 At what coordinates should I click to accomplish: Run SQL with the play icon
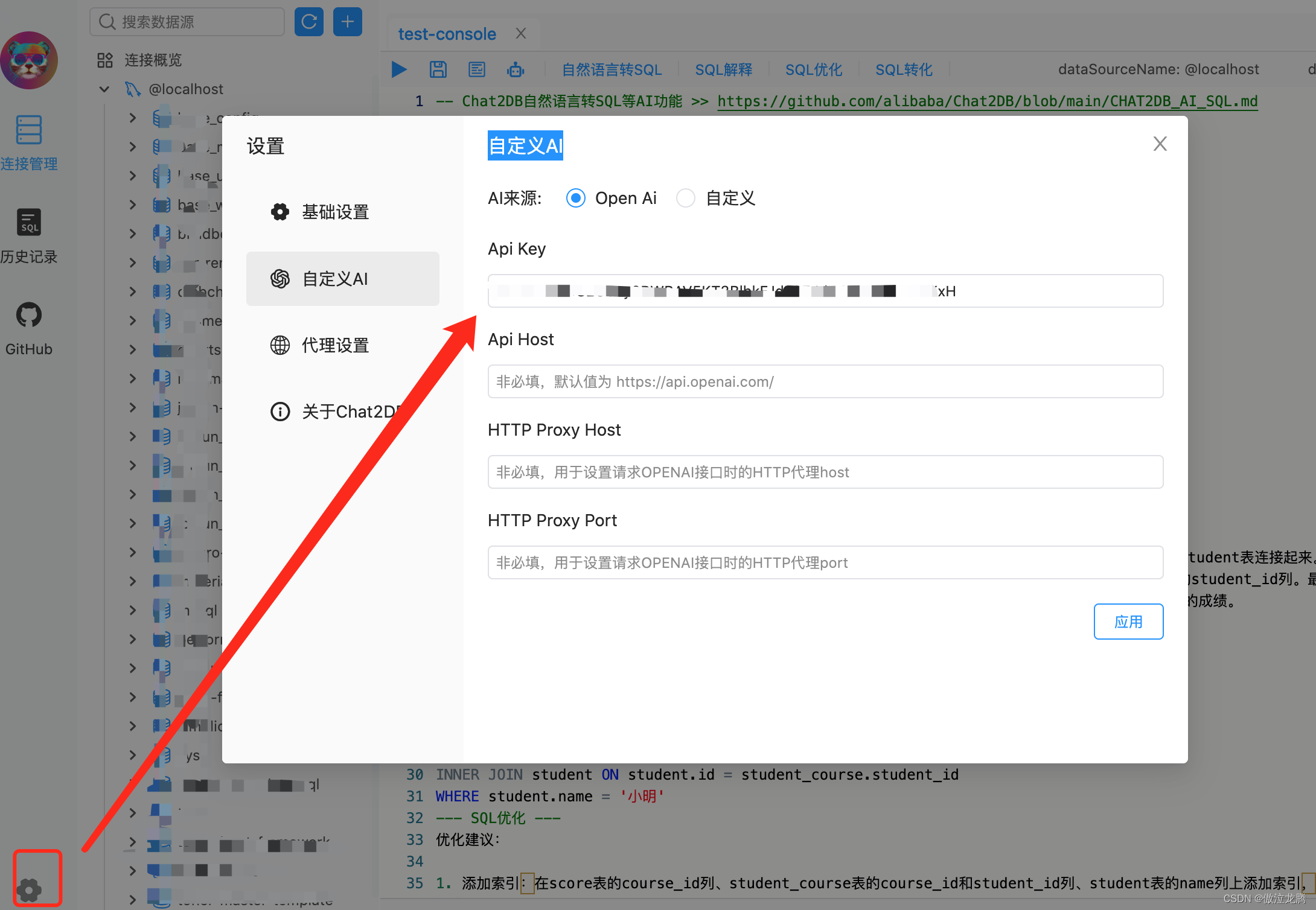click(398, 69)
